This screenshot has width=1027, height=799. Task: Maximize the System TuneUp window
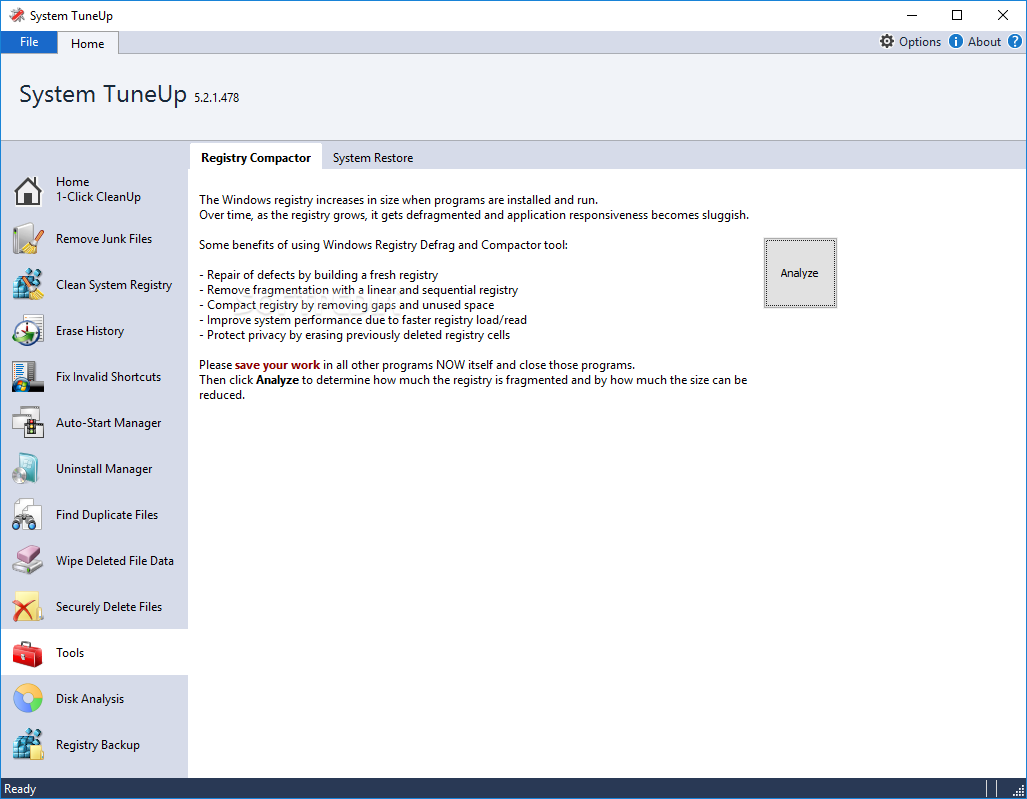(x=957, y=15)
